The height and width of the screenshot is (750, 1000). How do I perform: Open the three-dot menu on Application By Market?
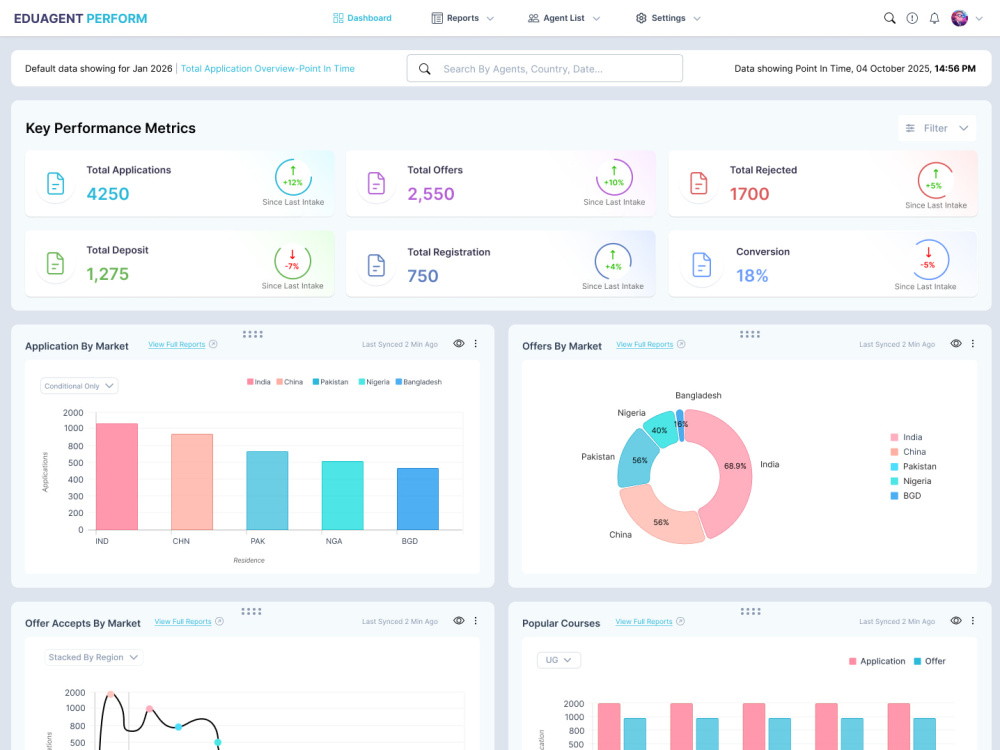click(x=476, y=344)
